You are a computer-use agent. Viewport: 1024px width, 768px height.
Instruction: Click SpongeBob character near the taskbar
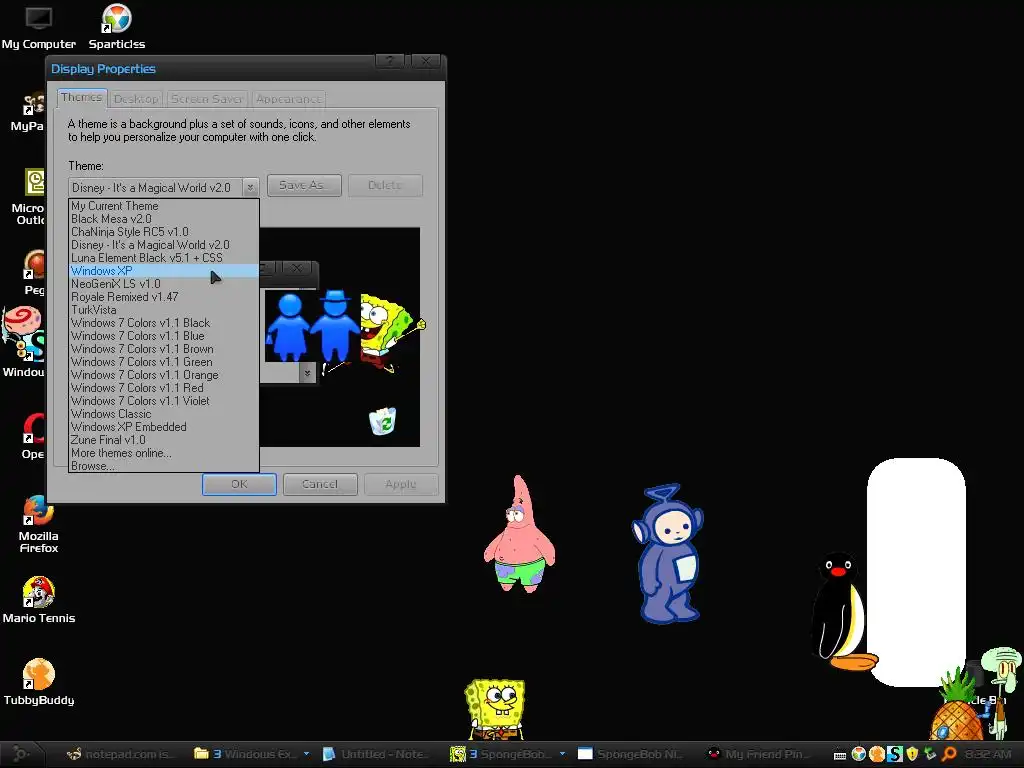click(496, 709)
